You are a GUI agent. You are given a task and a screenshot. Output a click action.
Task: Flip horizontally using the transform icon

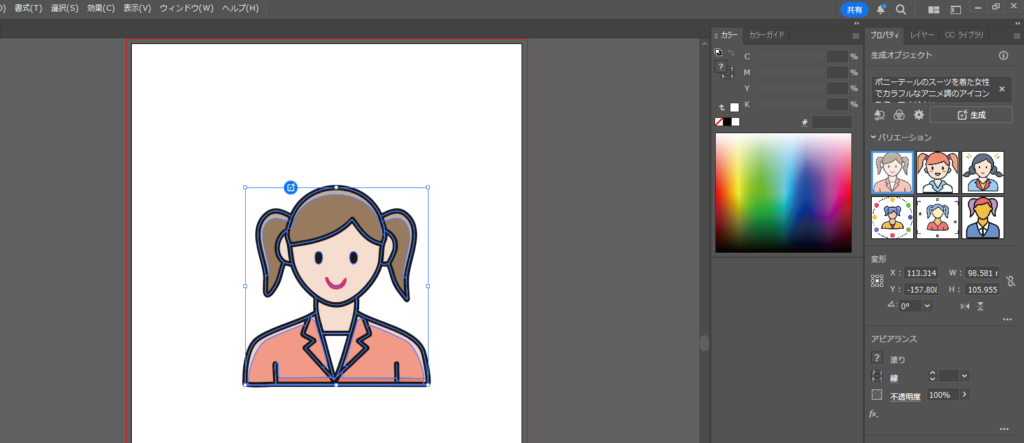(963, 306)
